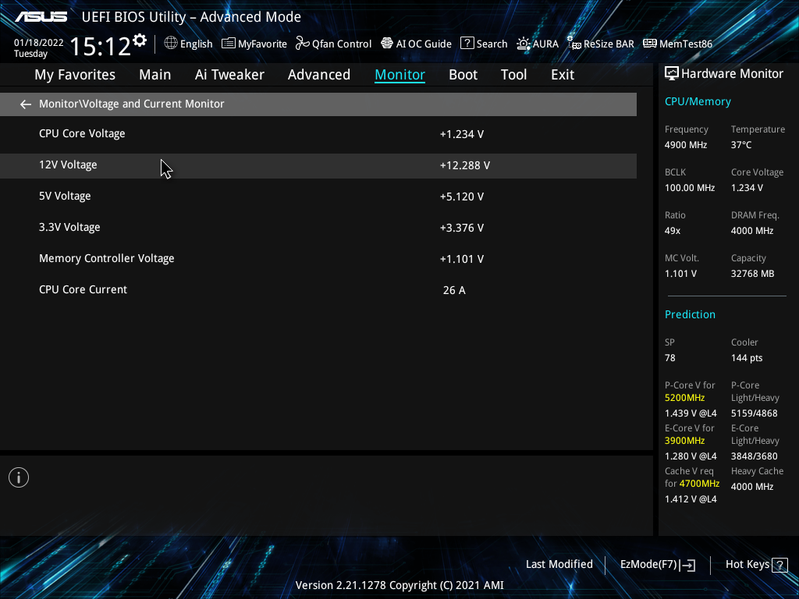Image resolution: width=799 pixels, height=599 pixels.
Task: Toggle the ReSize BAR option
Action: tap(601, 44)
